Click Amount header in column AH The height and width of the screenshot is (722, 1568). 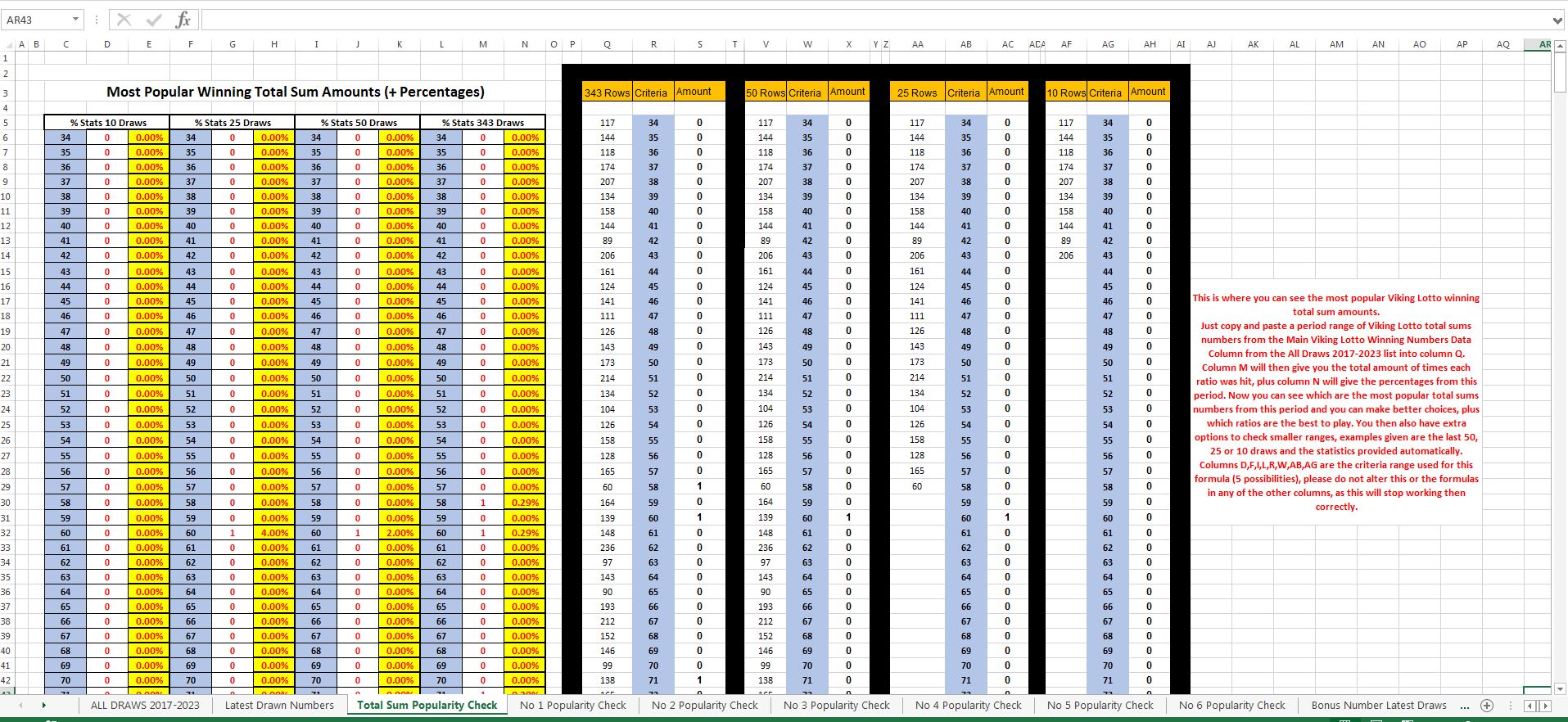1148,92
